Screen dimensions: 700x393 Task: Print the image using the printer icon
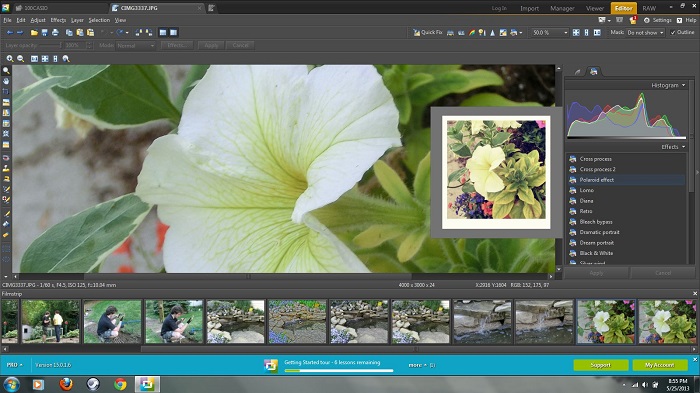click(55, 33)
